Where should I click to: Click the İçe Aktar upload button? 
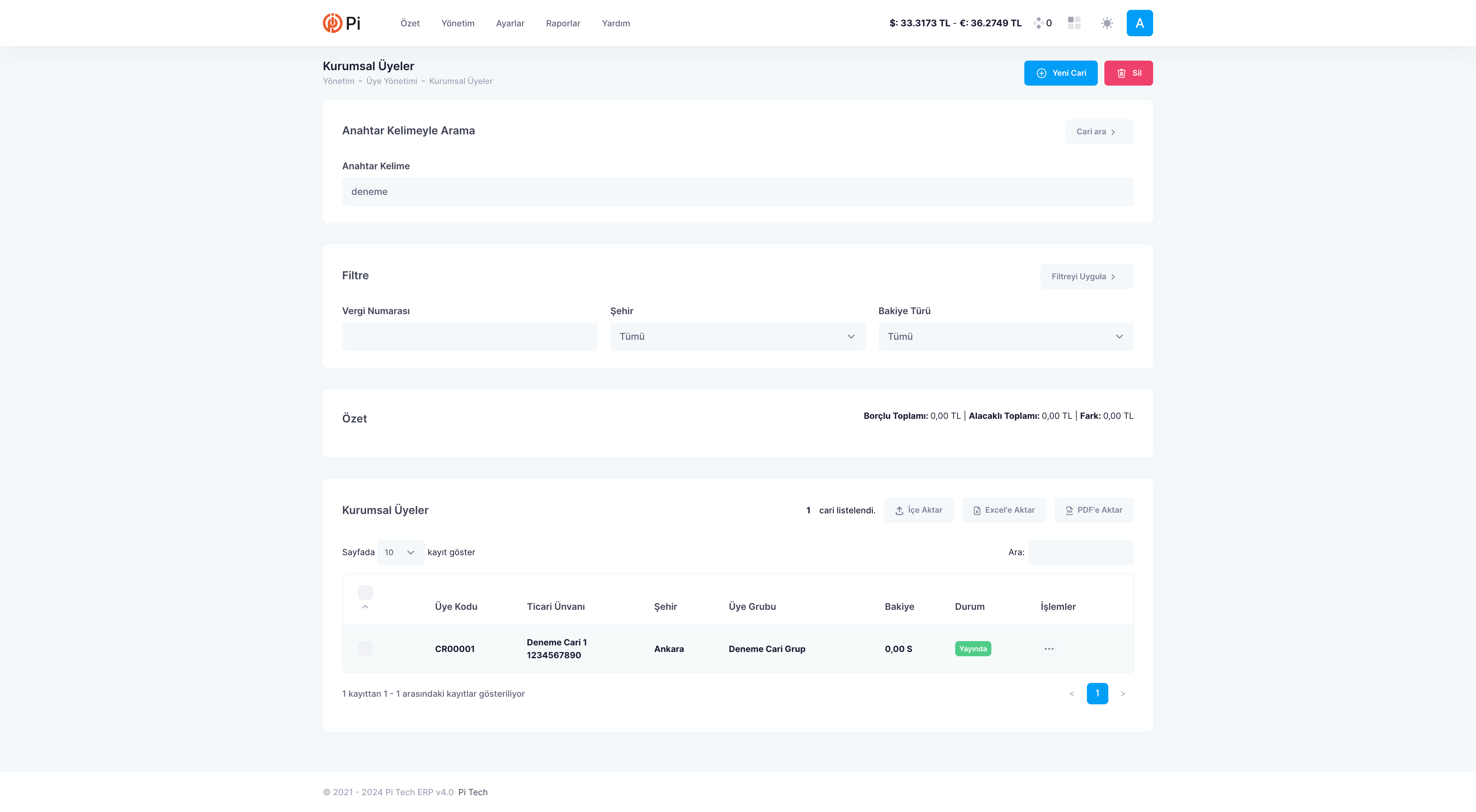pyautogui.click(x=919, y=510)
